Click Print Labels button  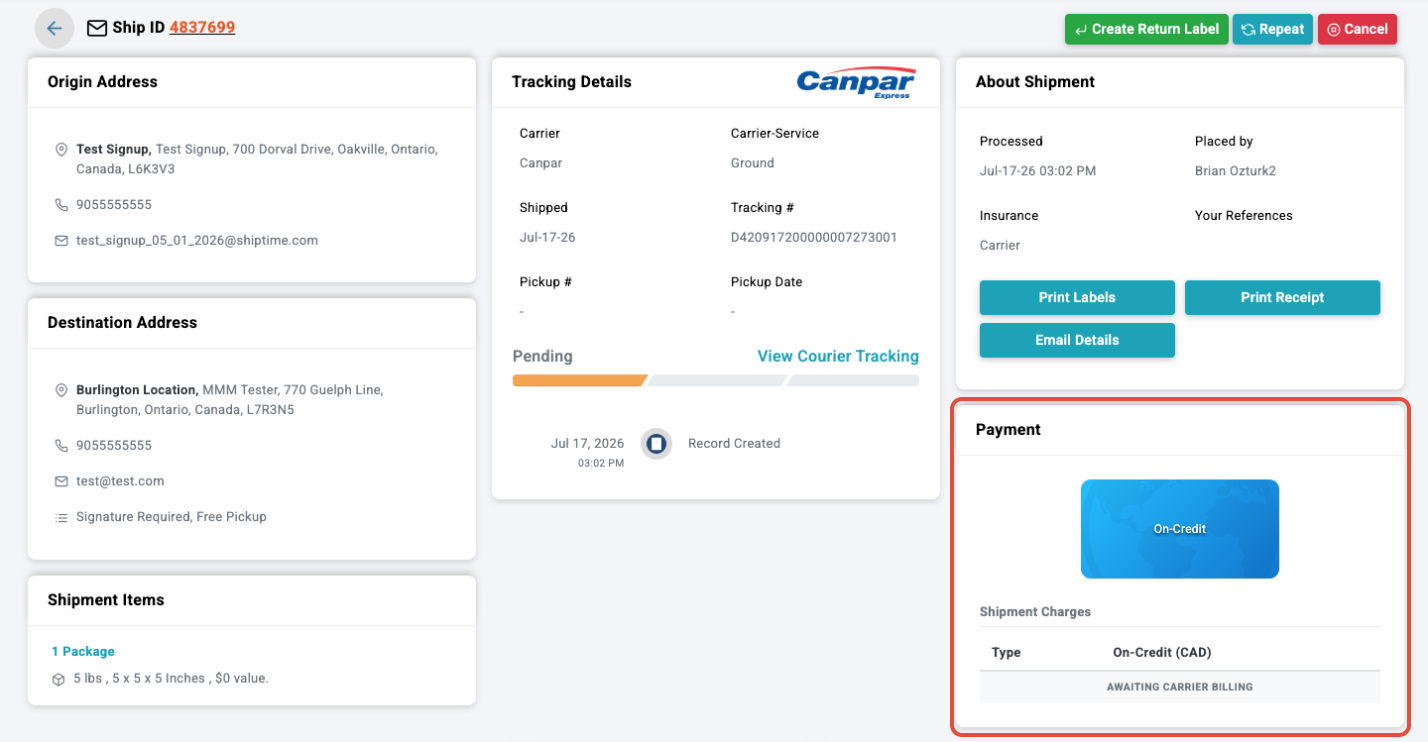[1077, 298]
